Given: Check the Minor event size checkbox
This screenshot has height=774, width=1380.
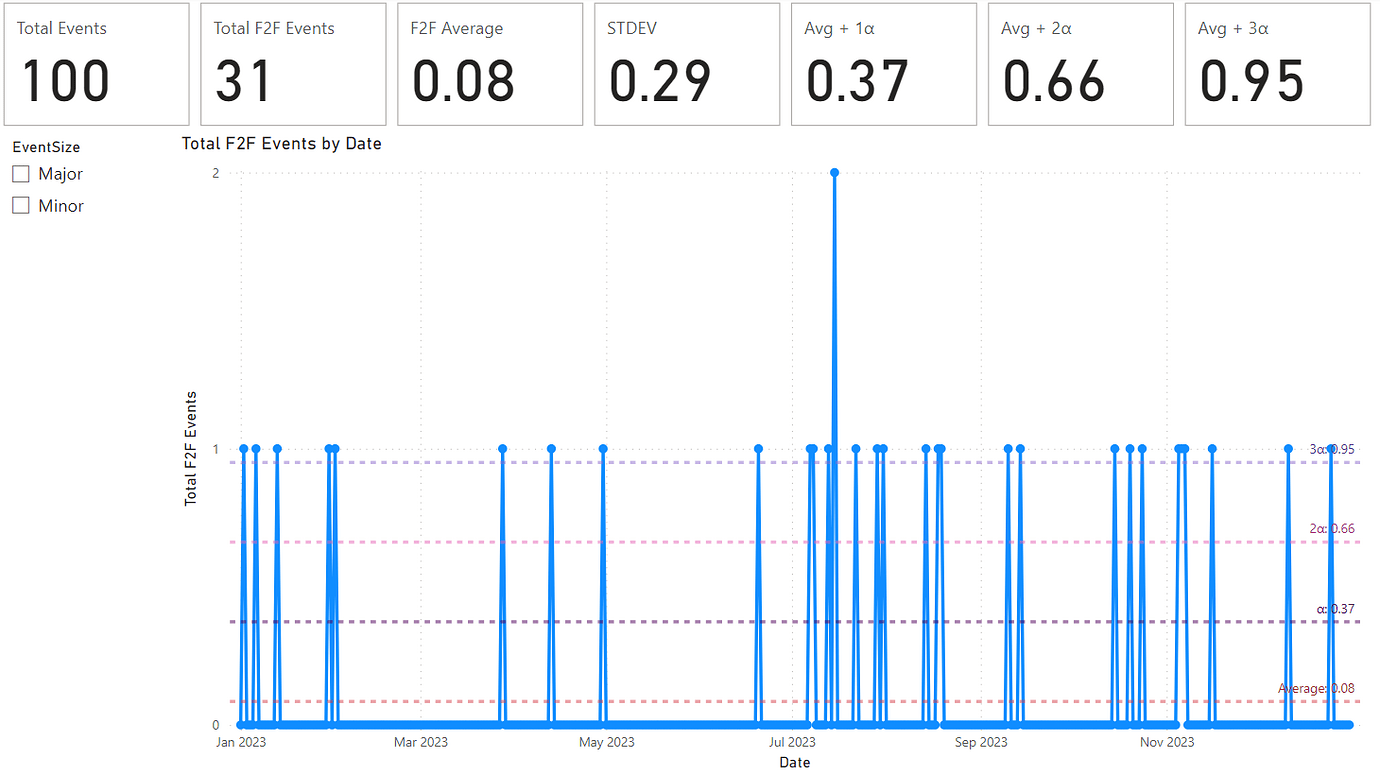Looking at the screenshot, I should pyautogui.click(x=20, y=205).
